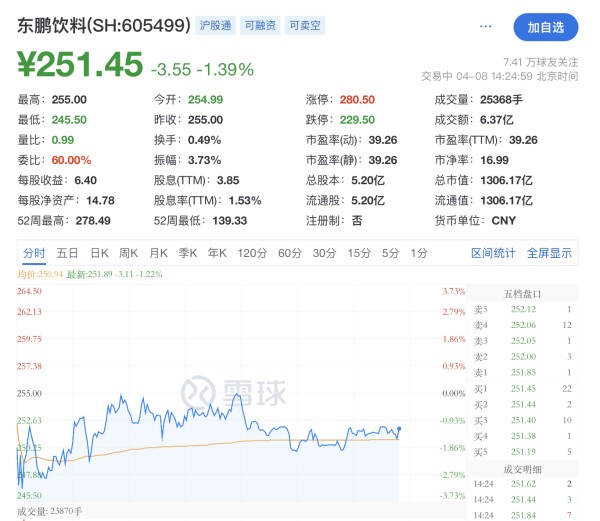The image size is (600, 521).
Task: Select the 买1 order row 251.45
Action: [x=523, y=389]
